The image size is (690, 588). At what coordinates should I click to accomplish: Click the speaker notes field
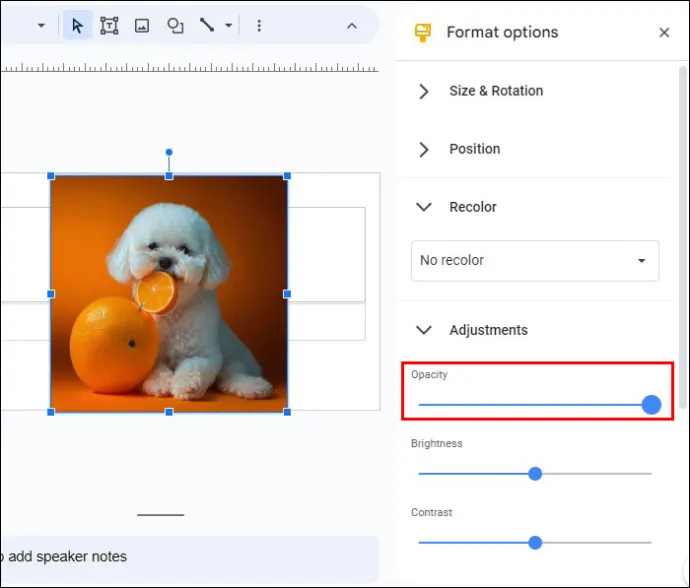[x=189, y=559]
